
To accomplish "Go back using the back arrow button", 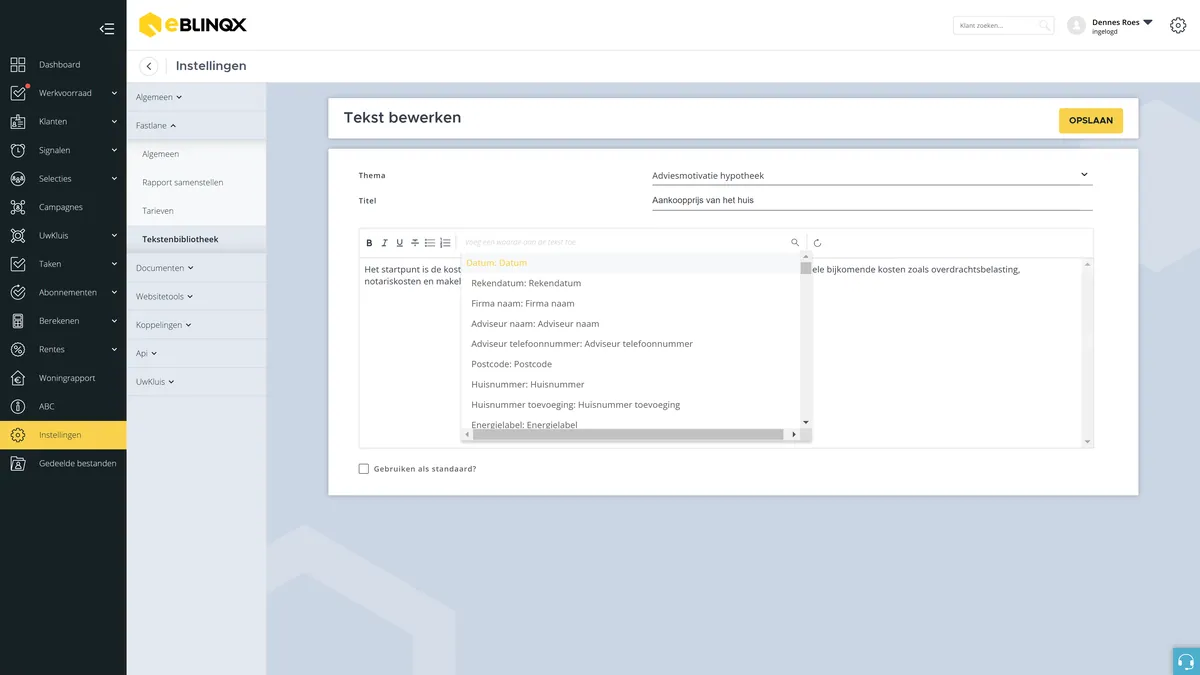I will 149,66.
